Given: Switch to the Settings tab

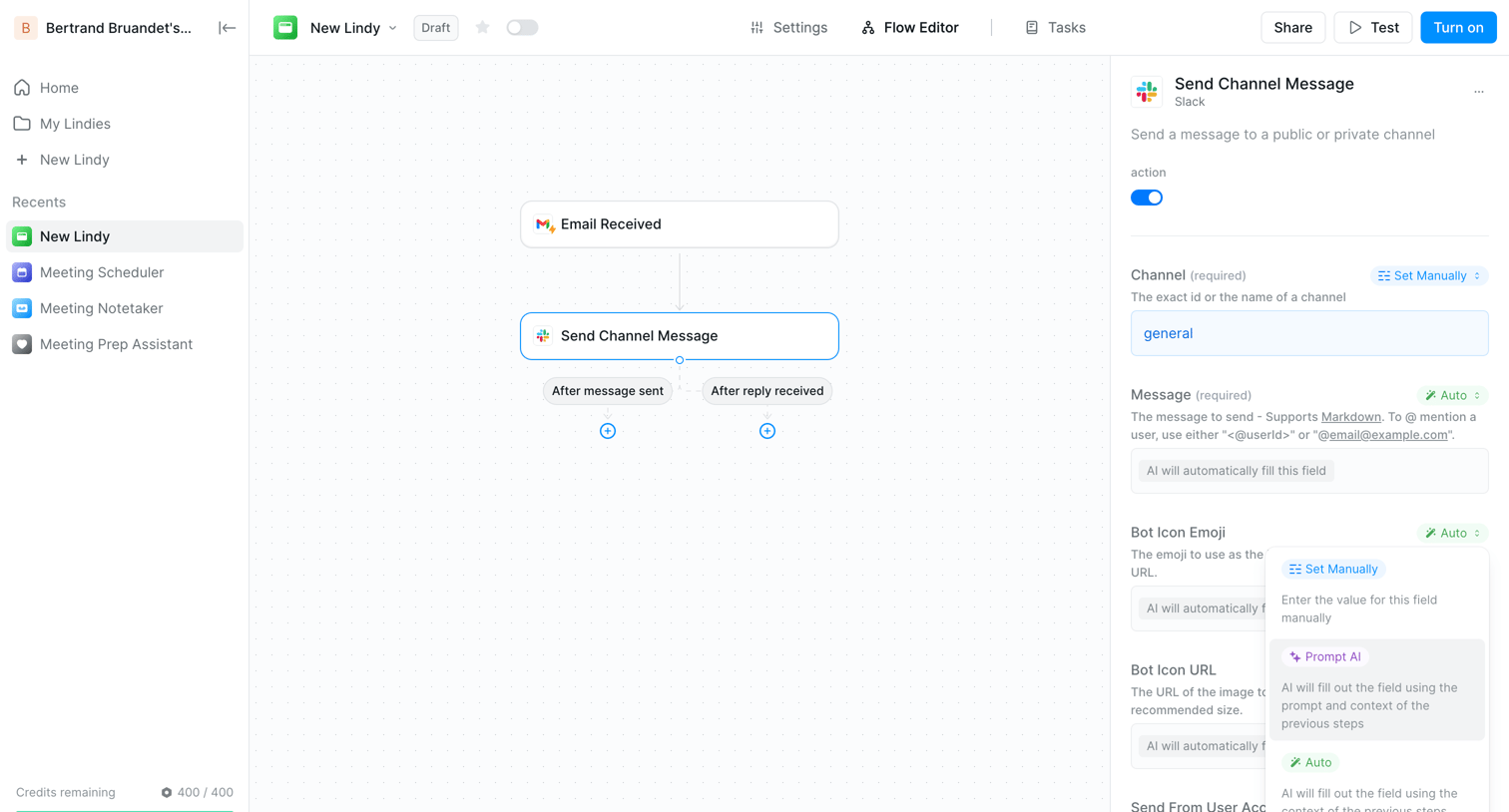Looking at the screenshot, I should pos(788,28).
